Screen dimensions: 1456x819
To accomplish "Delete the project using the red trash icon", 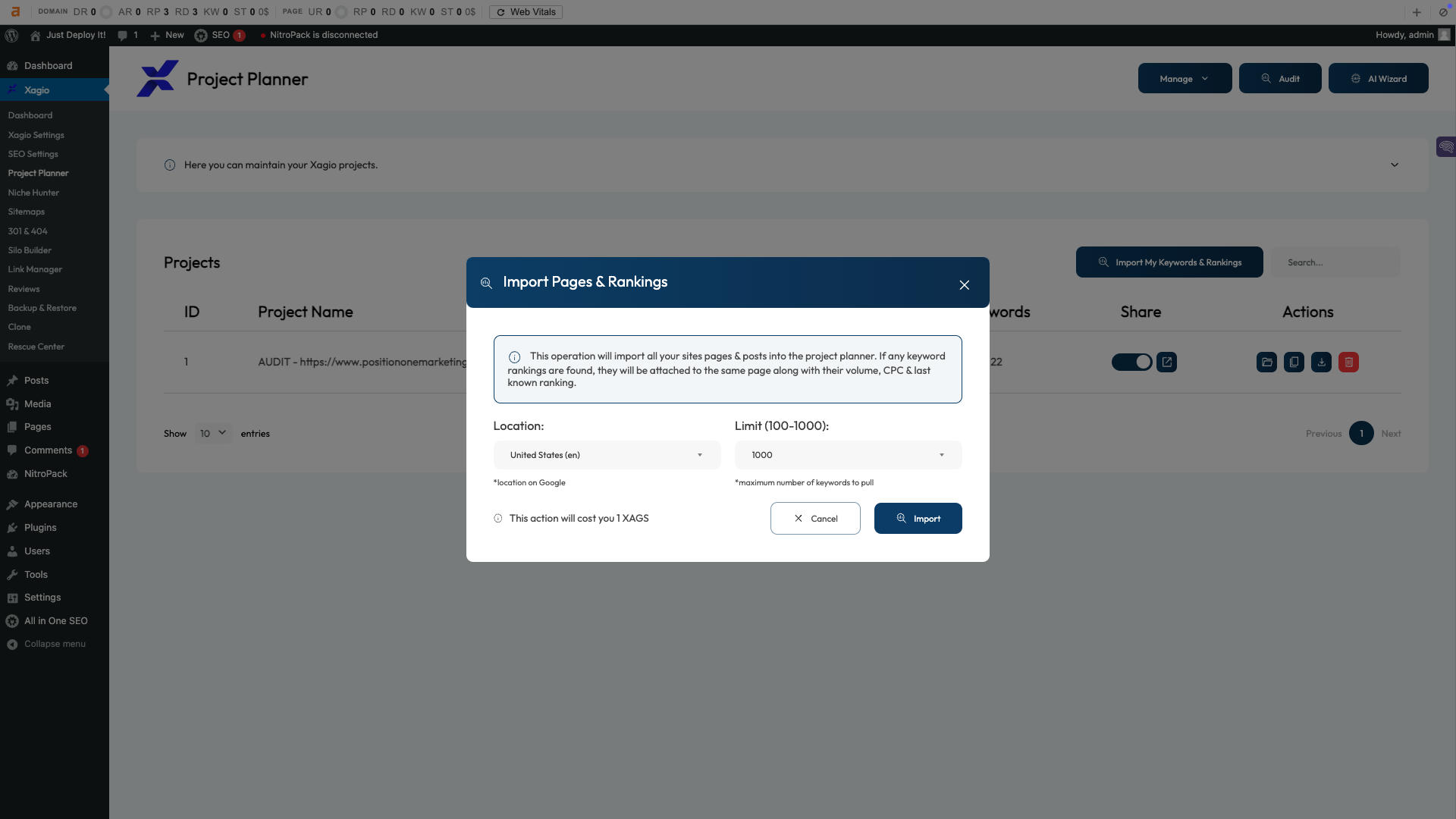I will click(1348, 362).
